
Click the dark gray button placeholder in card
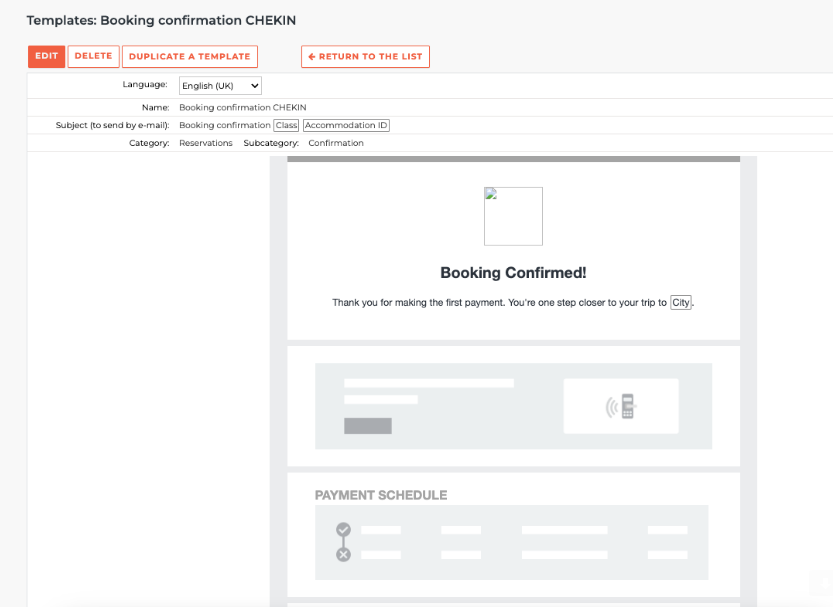pyautogui.click(x=368, y=426)
